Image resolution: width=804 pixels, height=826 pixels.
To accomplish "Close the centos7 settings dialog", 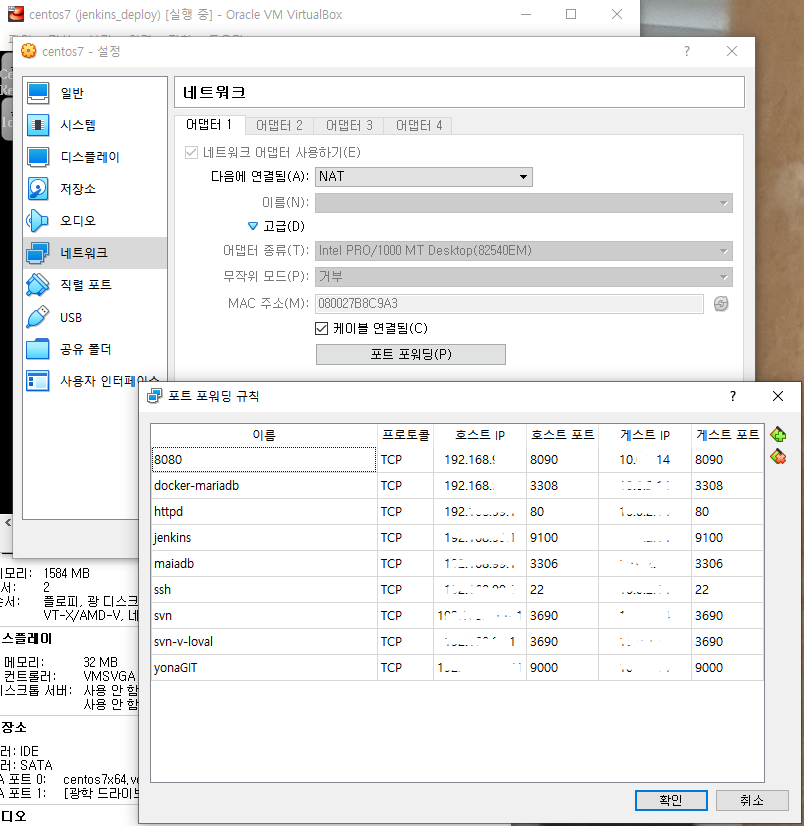I will (732, 51).
